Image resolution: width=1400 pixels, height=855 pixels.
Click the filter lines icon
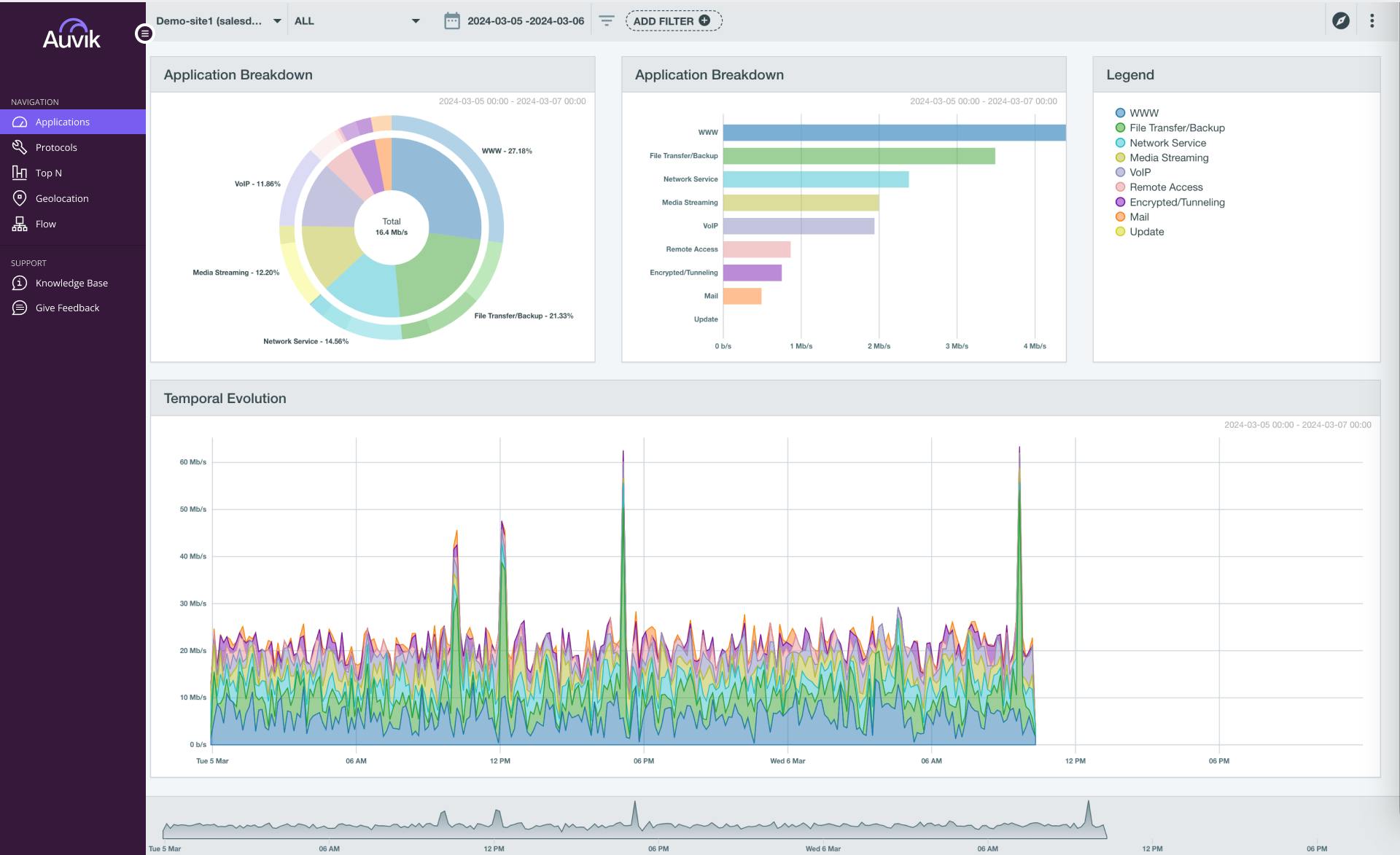607,21
